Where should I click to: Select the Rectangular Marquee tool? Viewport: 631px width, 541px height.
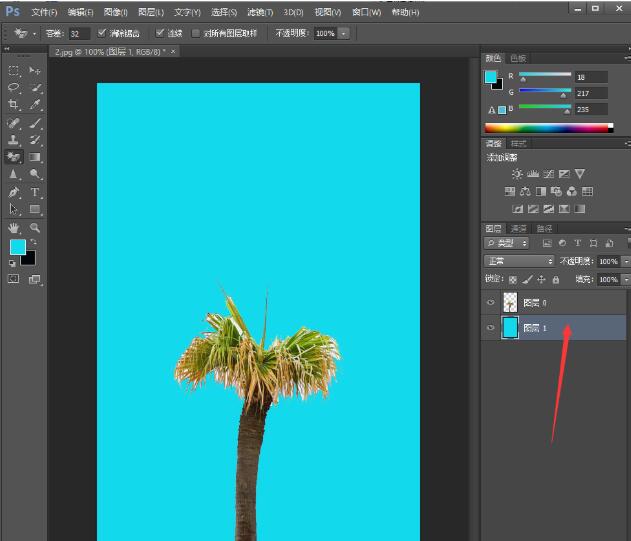pyautogui.click(x=14, y=71)
